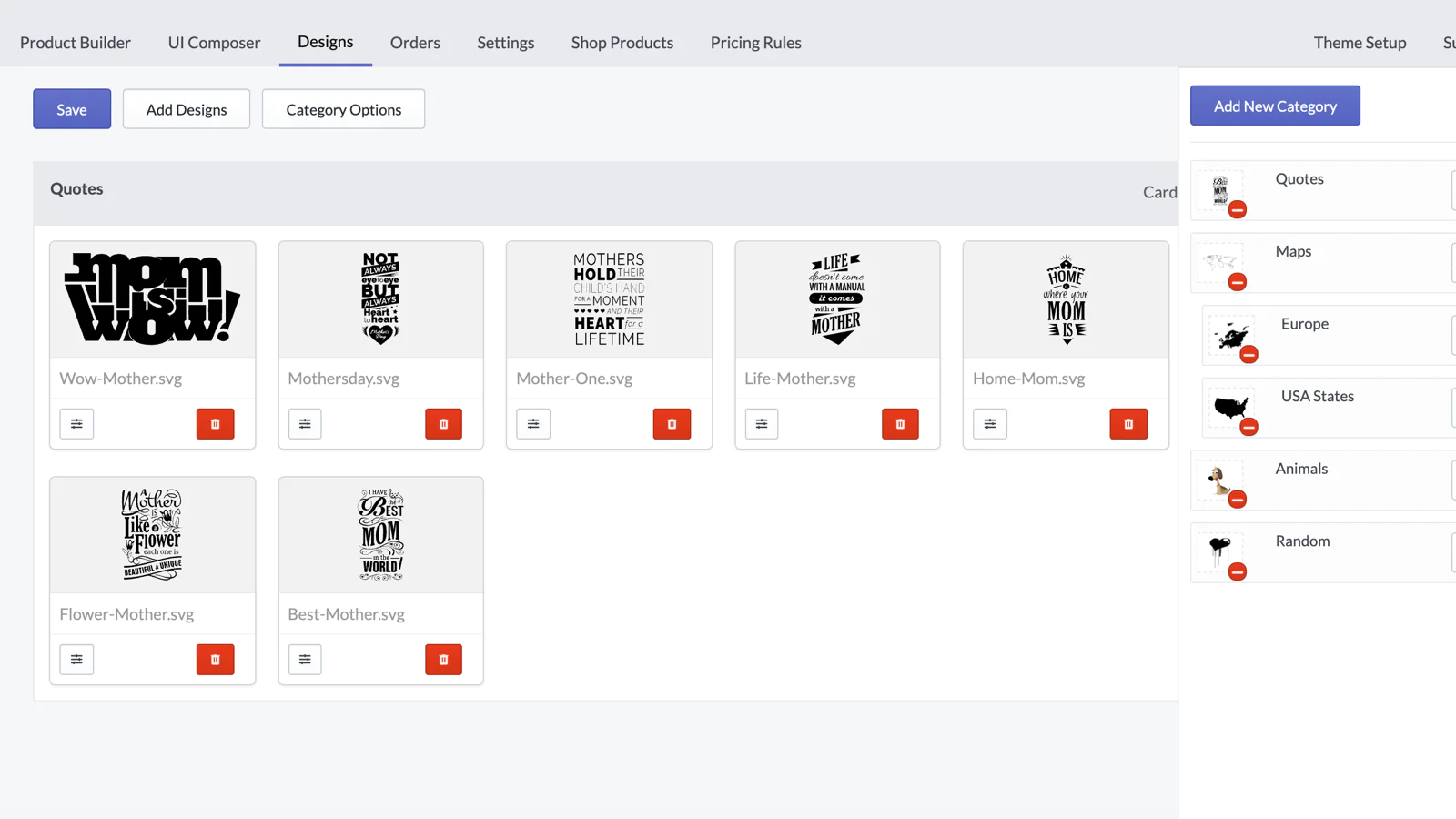The image size is (1456, 819).
Task: Open options sliders for Life-Mother.svg
Action: pyautogui.click(x=762, y=424)
